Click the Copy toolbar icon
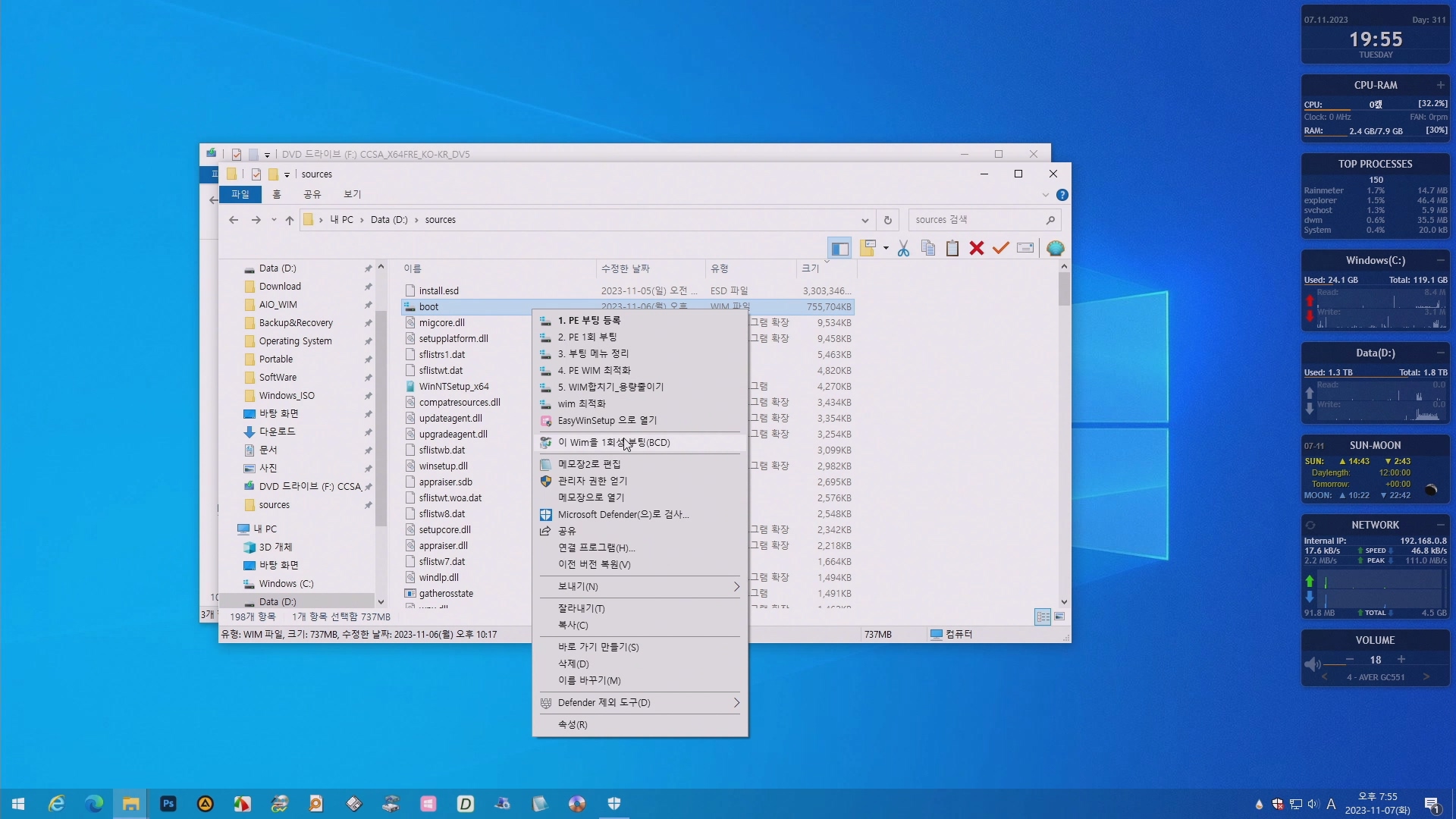Screen dimensions: 1456x819 pos(927,249)
